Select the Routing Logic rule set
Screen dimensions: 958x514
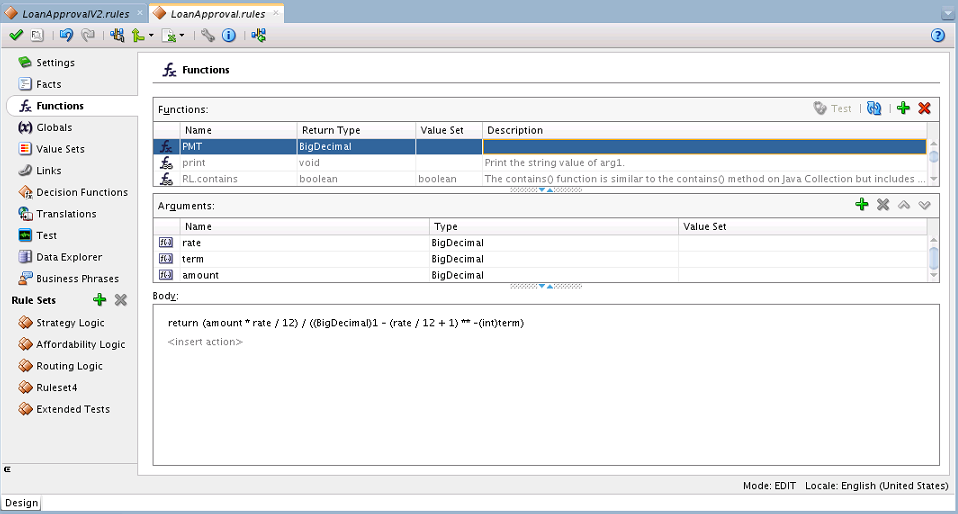point(69,366)
